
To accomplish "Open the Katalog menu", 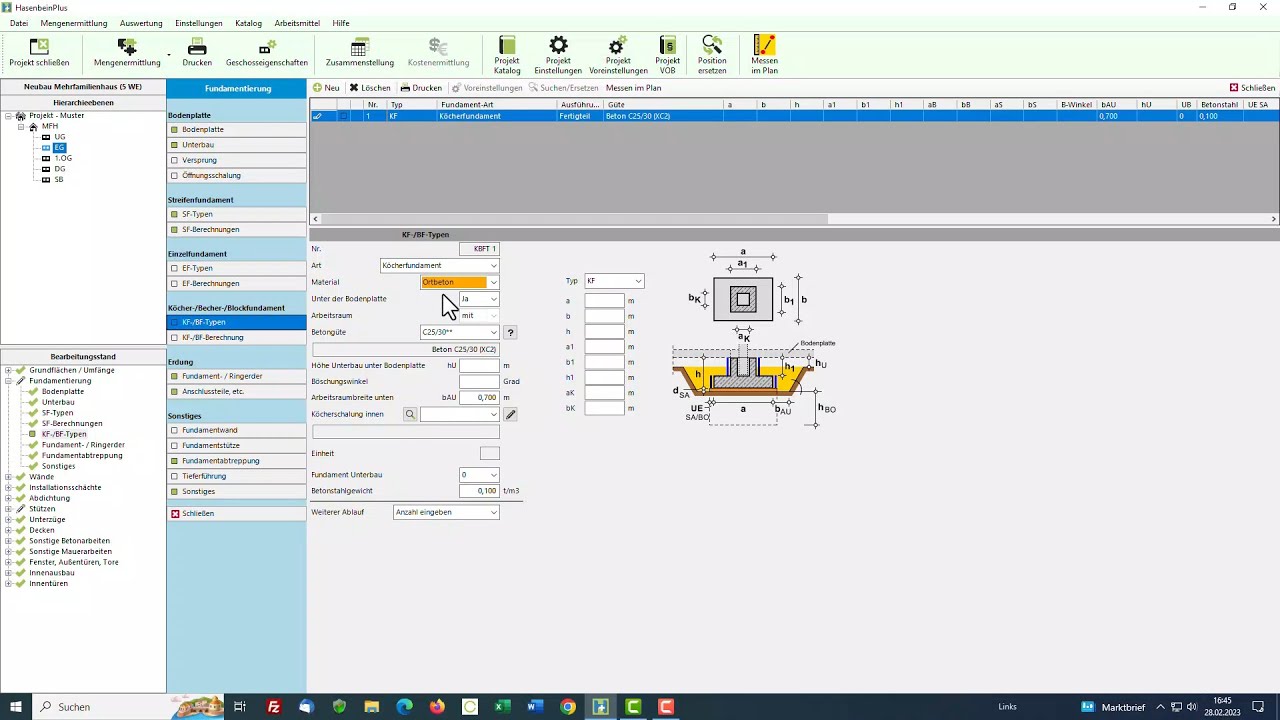I will click(x=248, y=23).
